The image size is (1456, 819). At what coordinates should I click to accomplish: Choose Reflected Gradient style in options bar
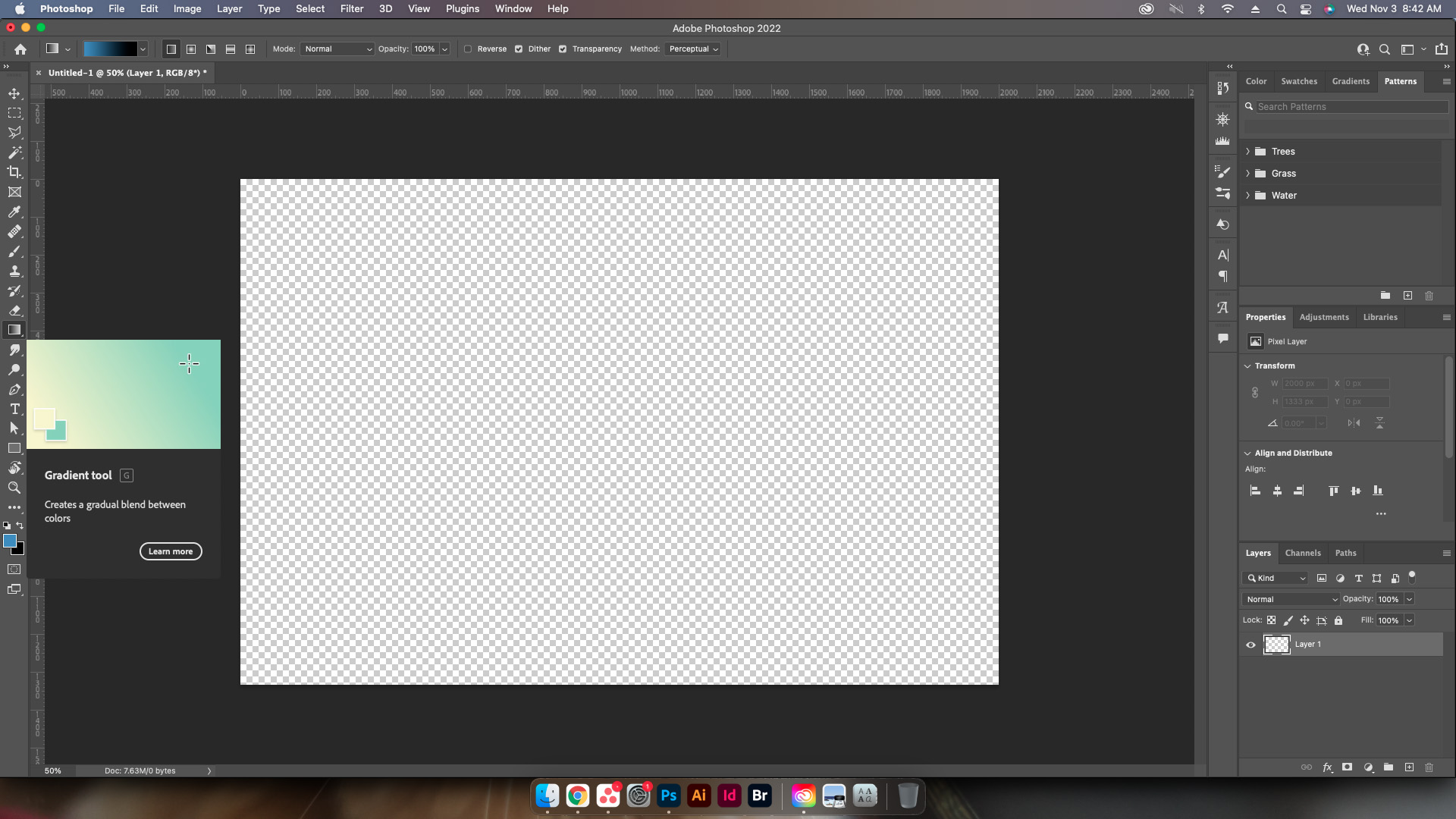tap(231, 49)
